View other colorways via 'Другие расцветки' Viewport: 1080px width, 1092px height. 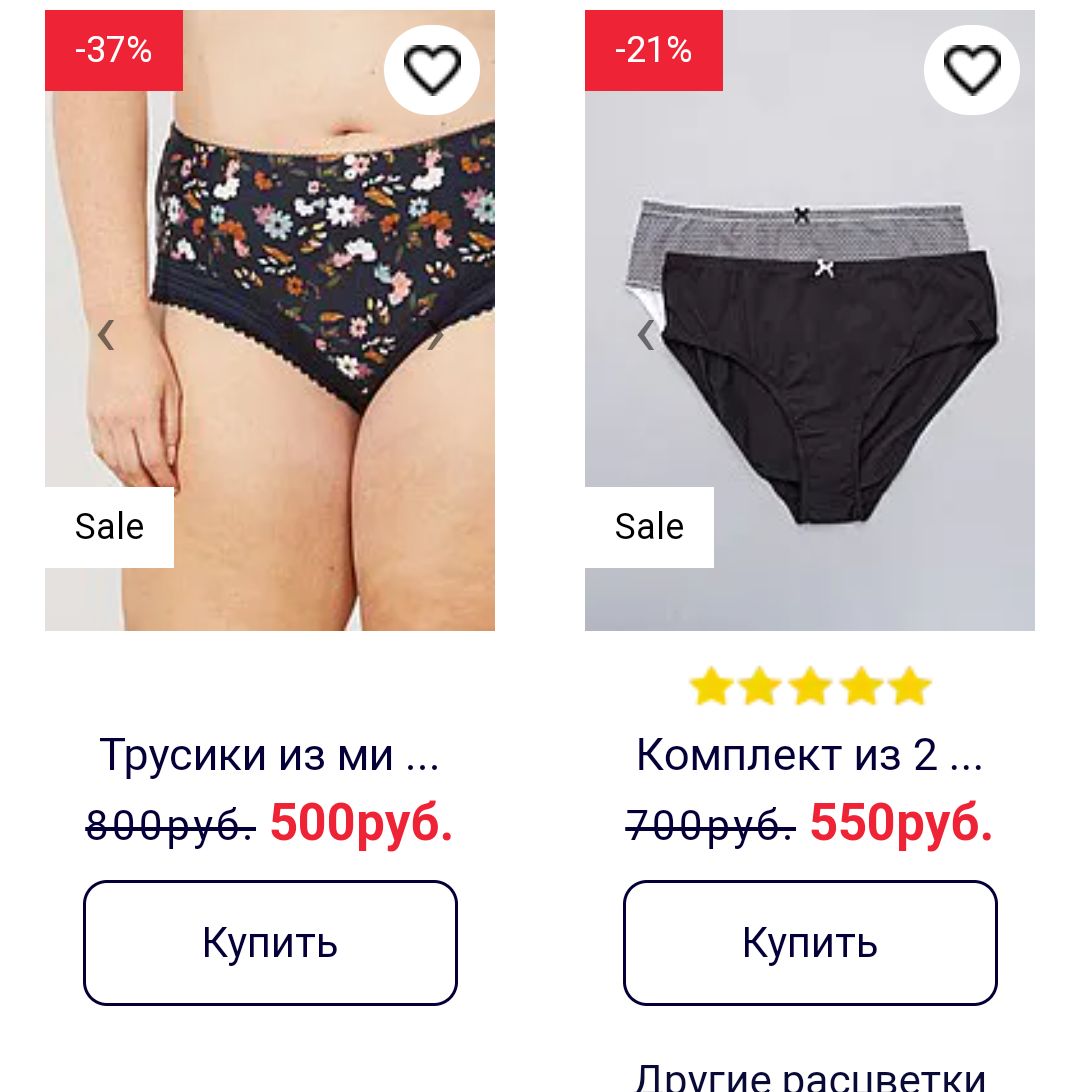810,1077
